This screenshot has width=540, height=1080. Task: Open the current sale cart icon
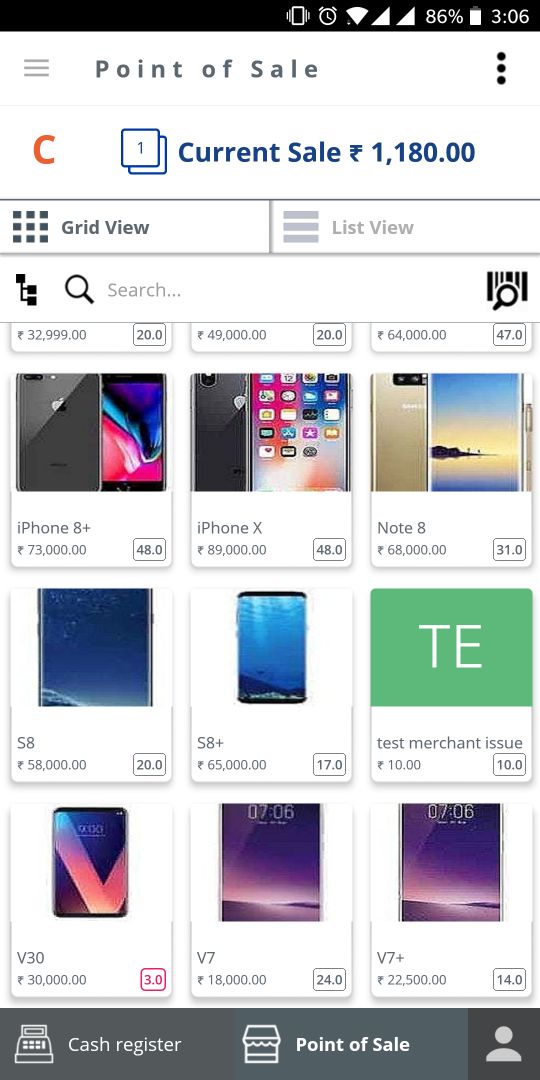coord(144,152)
